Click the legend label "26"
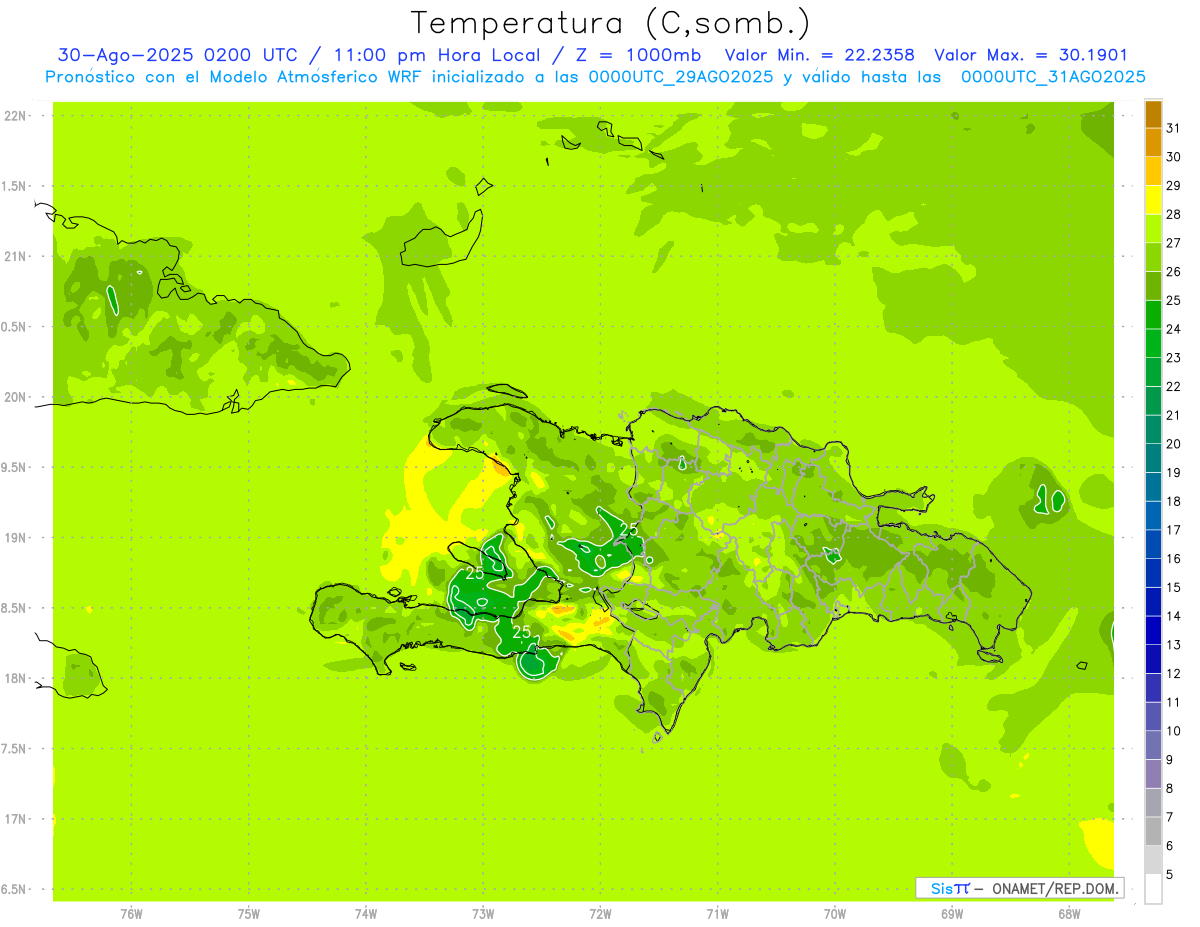 click(1173, 272)
